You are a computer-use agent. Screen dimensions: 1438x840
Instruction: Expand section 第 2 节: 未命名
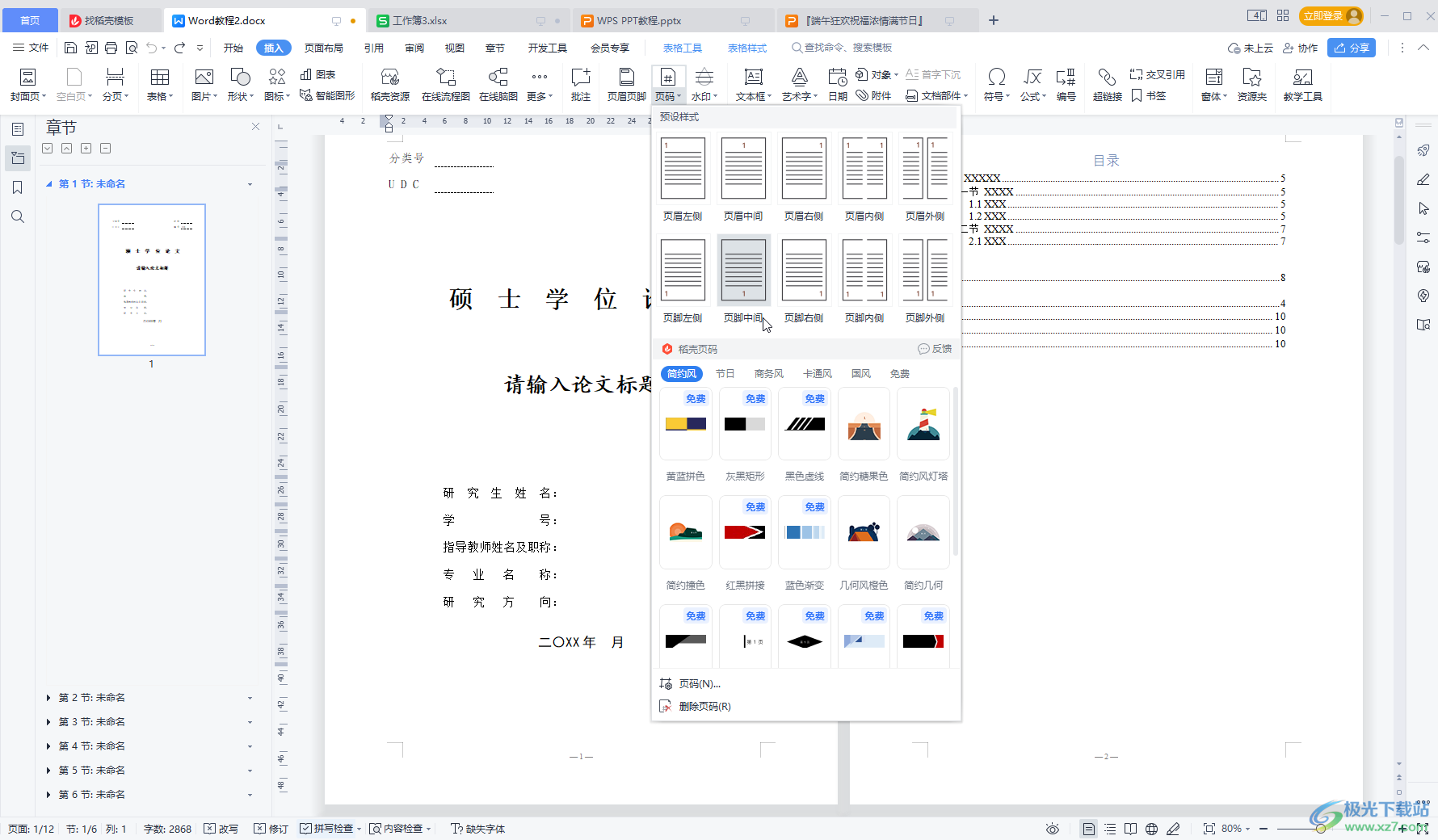pos(48,698)
